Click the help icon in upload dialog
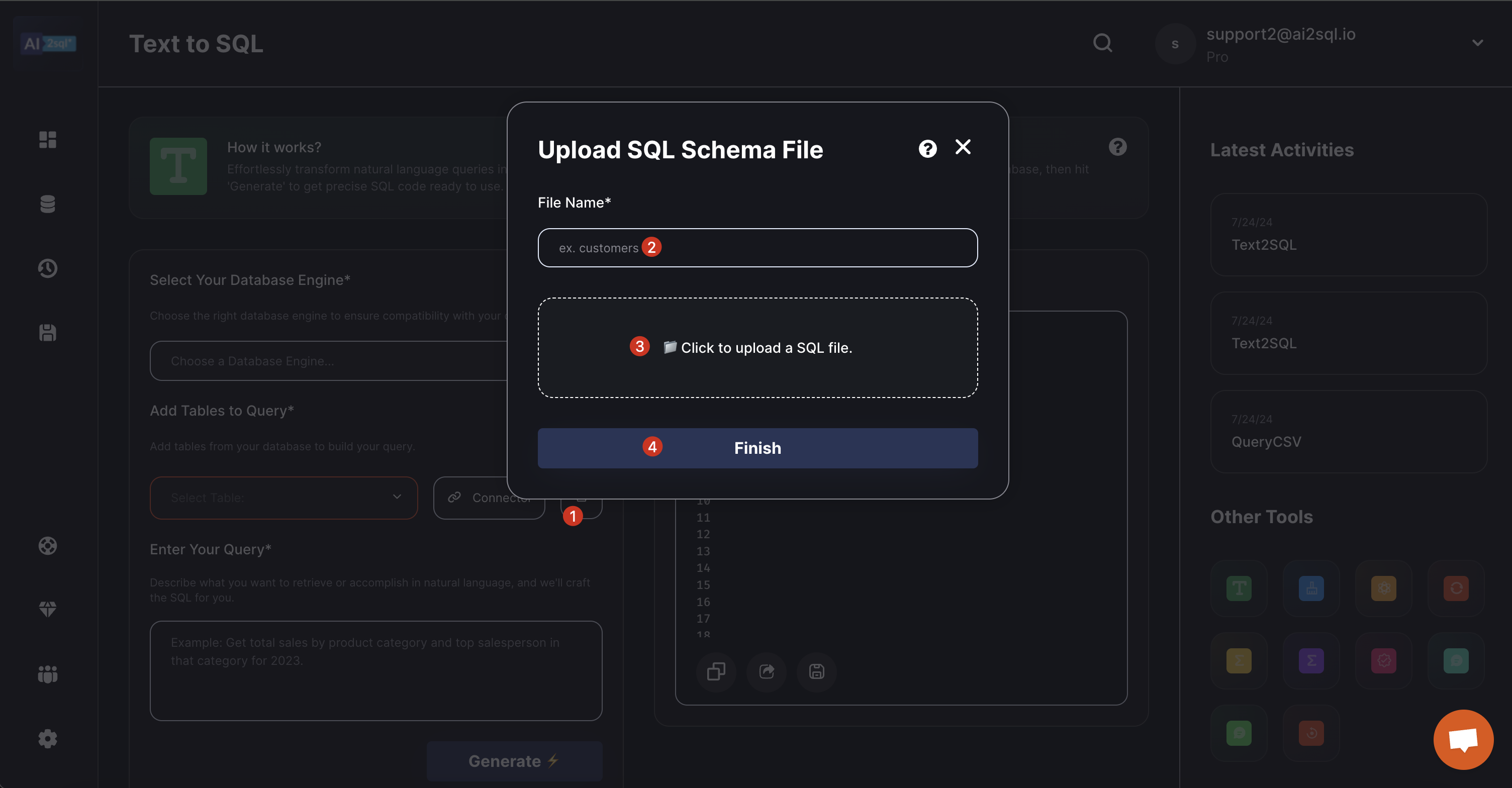 tap(927, 149)
